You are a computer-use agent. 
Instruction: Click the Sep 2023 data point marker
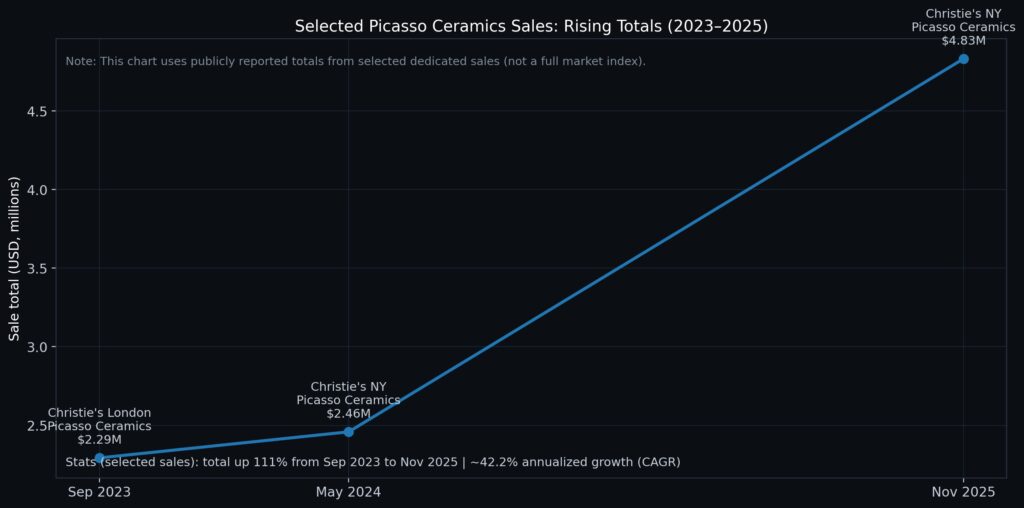(99, 458)
